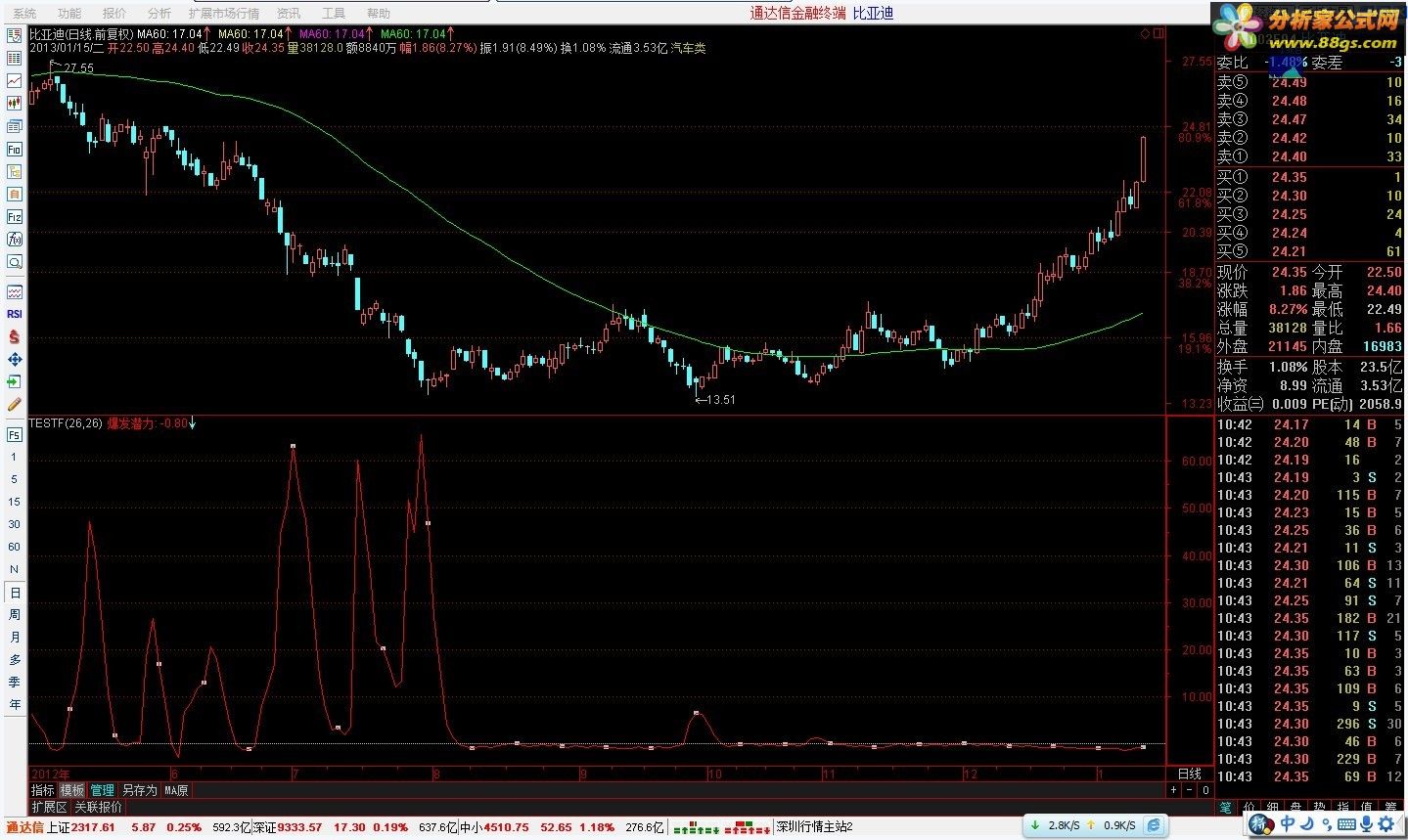Screen dimensions: 1408x840
Task: Click the first diamond icon at chart top-right
Action: [x=1146, y=34]
